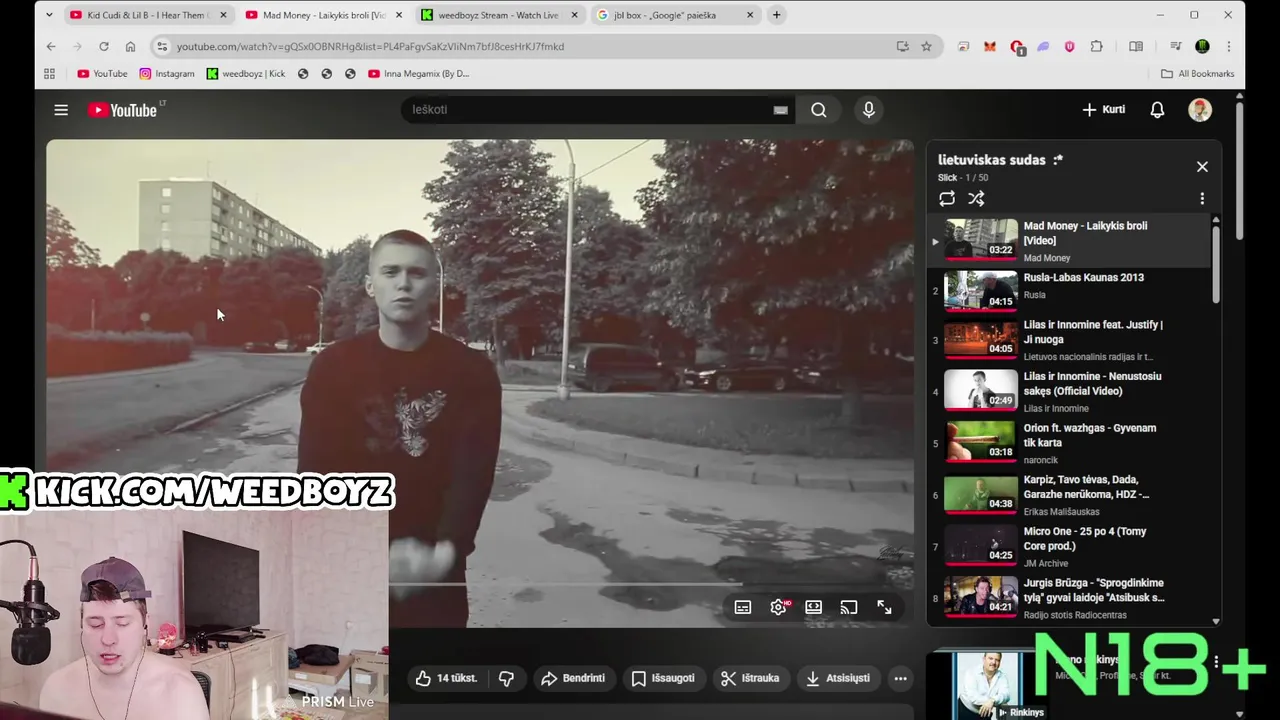The width and height of the screenshot is (1280, 720).
Task: Open the MetaMask fox extension
Action: 990,46
